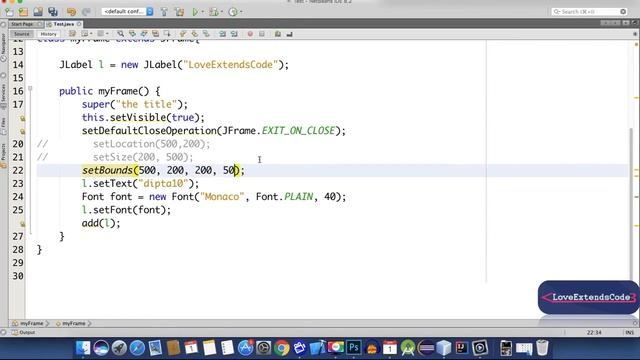
Task: Click the Debug Project icon
Action: pyautogui.click(x=213, y=12)
